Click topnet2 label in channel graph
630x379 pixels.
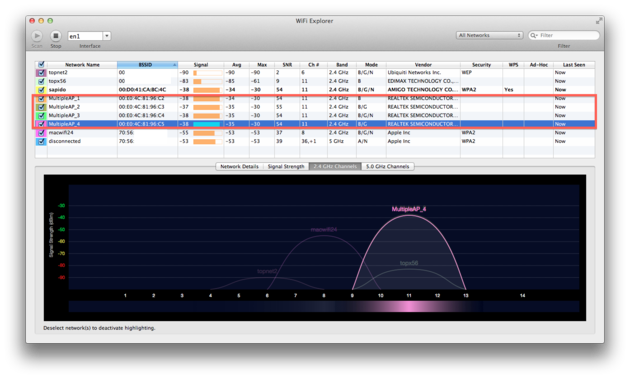tap(267, 271)
